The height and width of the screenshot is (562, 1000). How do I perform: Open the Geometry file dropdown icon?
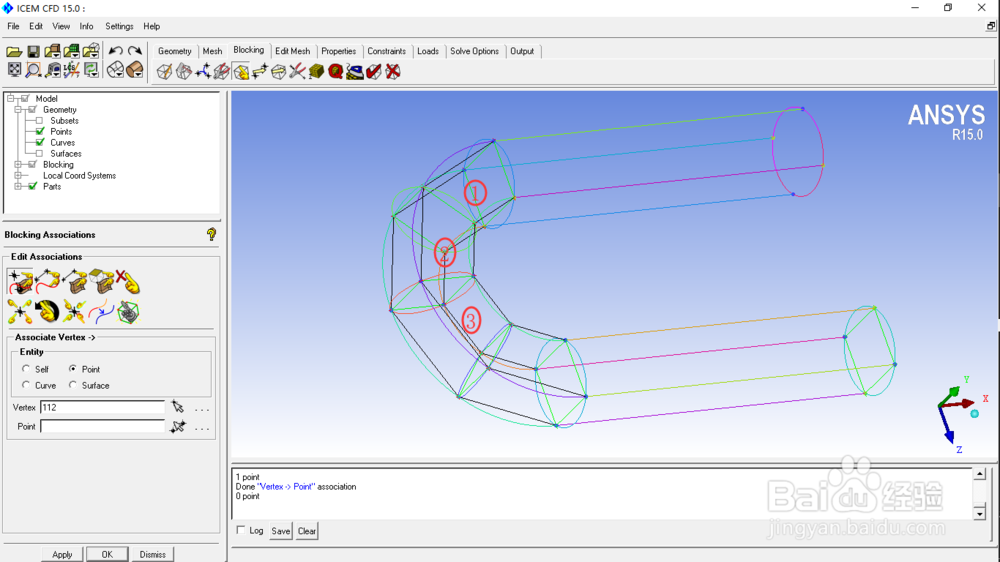pos(52,51)
